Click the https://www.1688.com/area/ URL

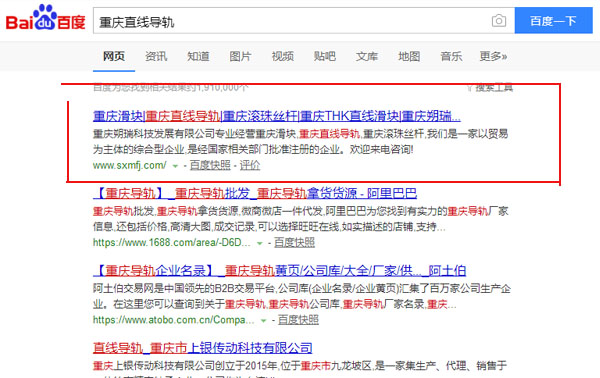click(x=172, y=243)
